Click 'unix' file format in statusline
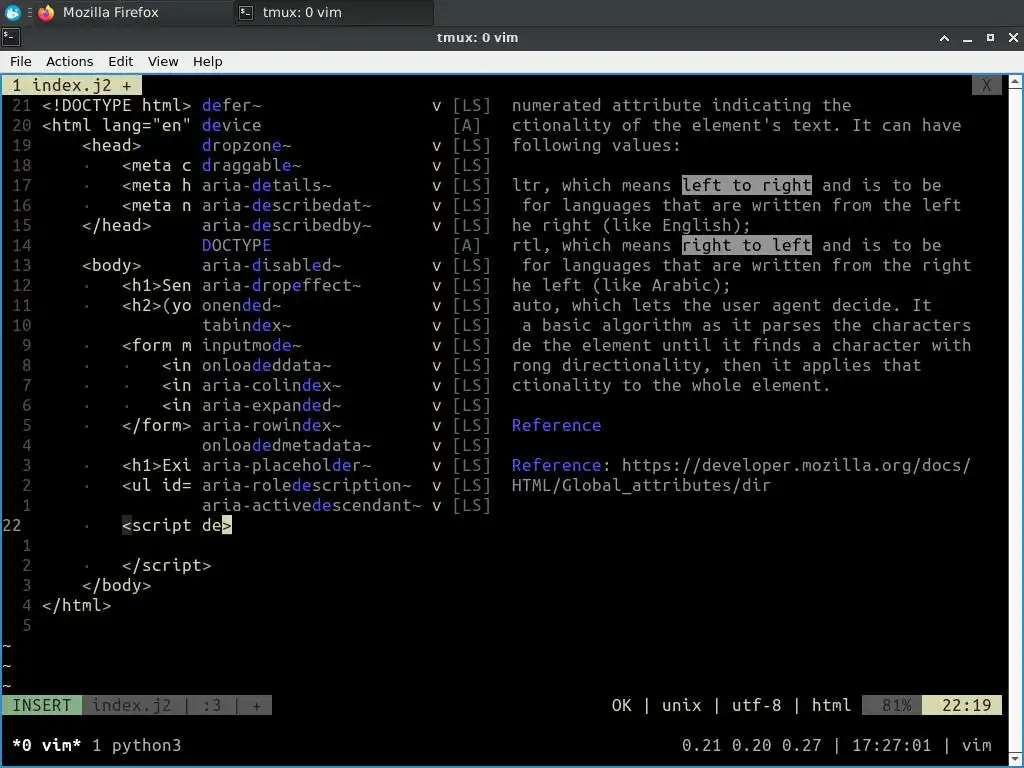The image size is (1024, 768). click(681, 705)
